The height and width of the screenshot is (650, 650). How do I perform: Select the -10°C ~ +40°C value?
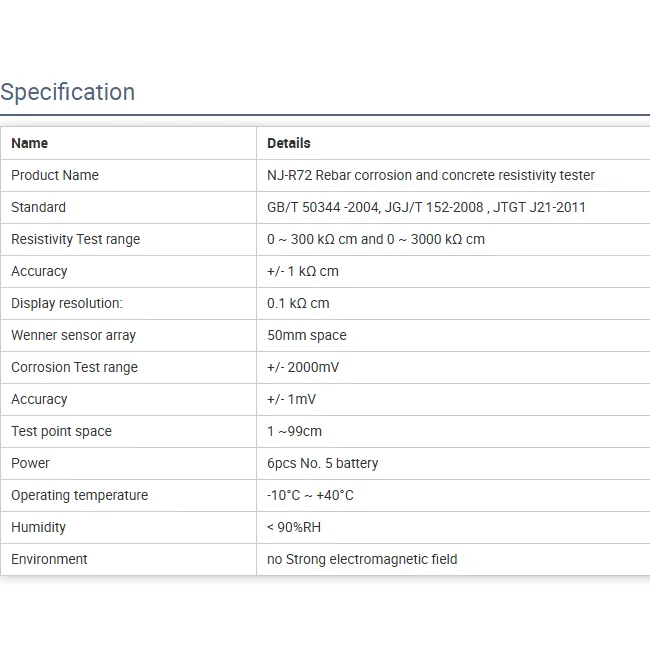coord(310,495)
